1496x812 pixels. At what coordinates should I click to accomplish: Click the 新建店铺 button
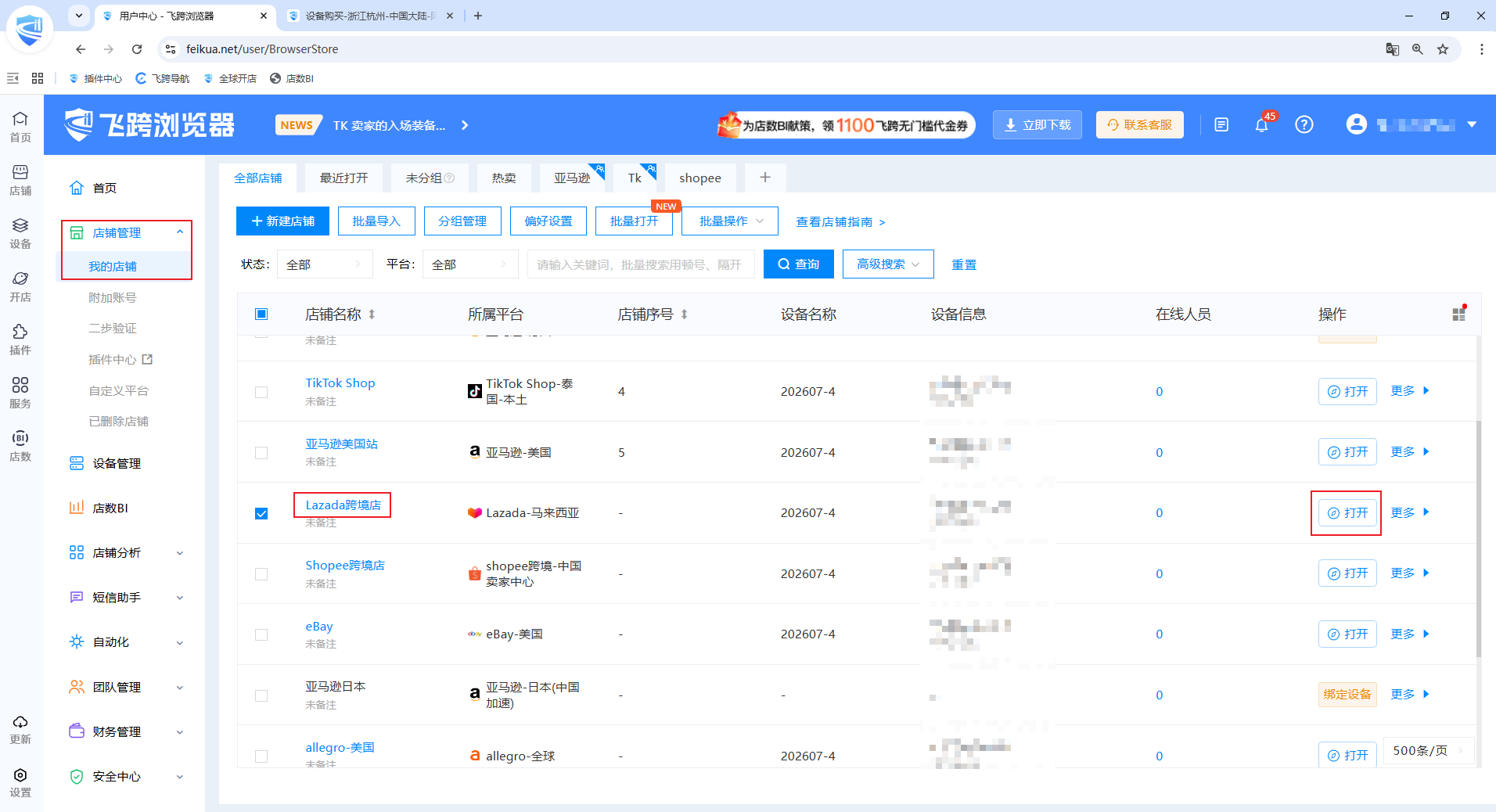[282, 221]
